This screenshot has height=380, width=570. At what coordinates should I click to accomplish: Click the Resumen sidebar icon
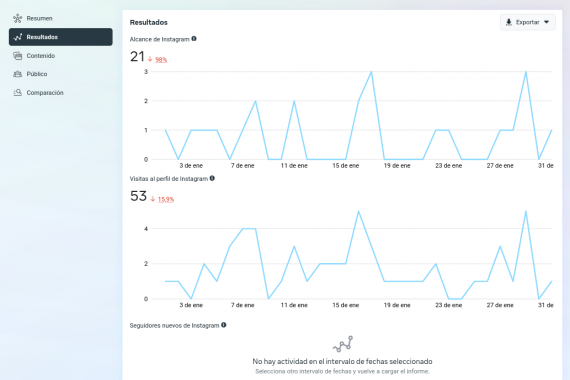(17, 18)
